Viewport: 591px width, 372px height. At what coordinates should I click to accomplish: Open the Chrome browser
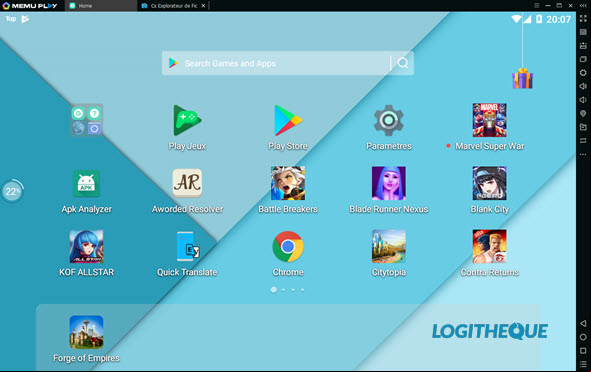(288, 246)
